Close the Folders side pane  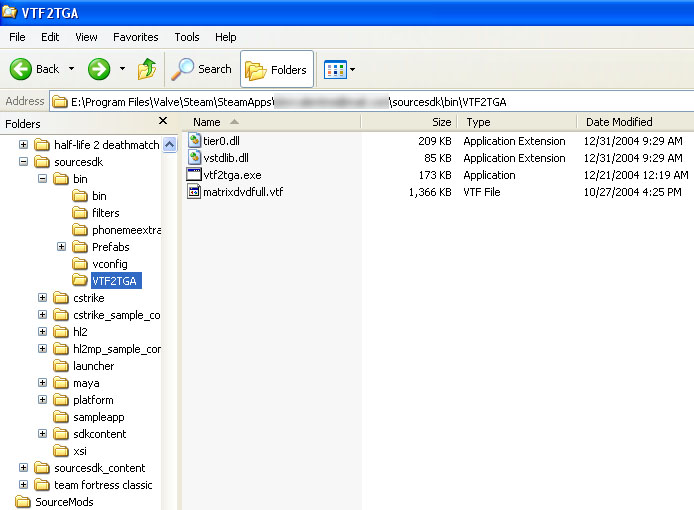coord(163,121)
